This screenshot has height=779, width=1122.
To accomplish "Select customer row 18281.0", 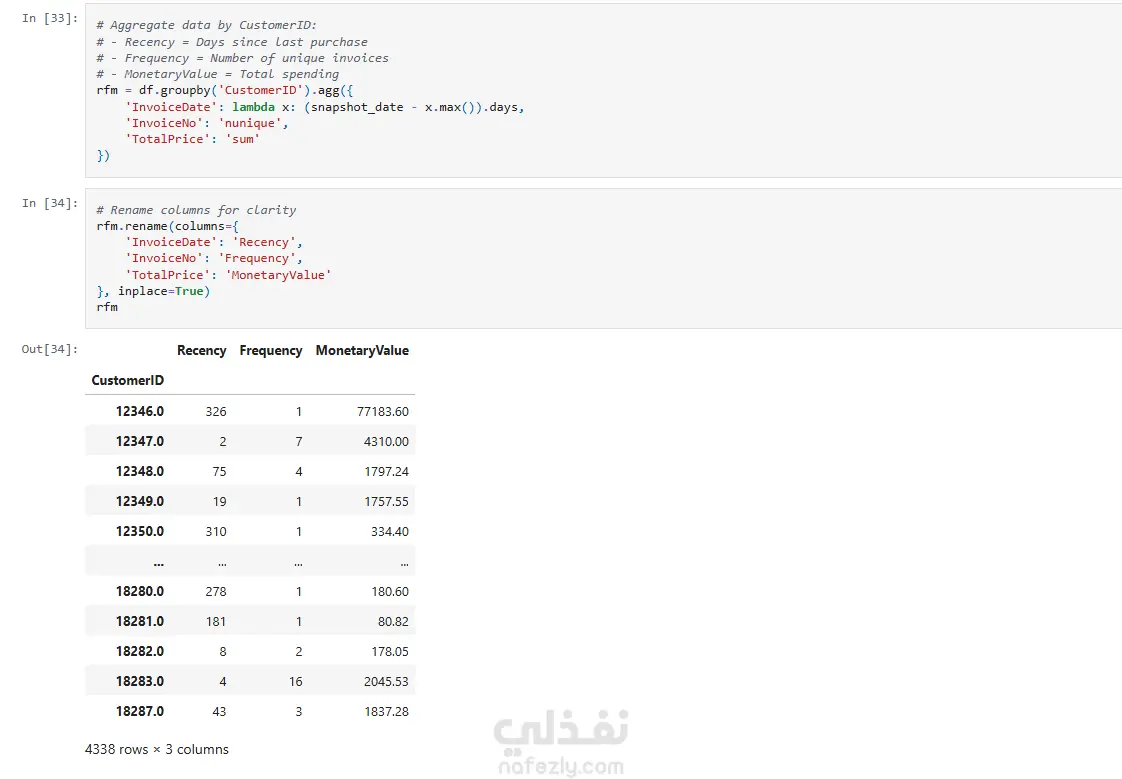I will (250, 622).
